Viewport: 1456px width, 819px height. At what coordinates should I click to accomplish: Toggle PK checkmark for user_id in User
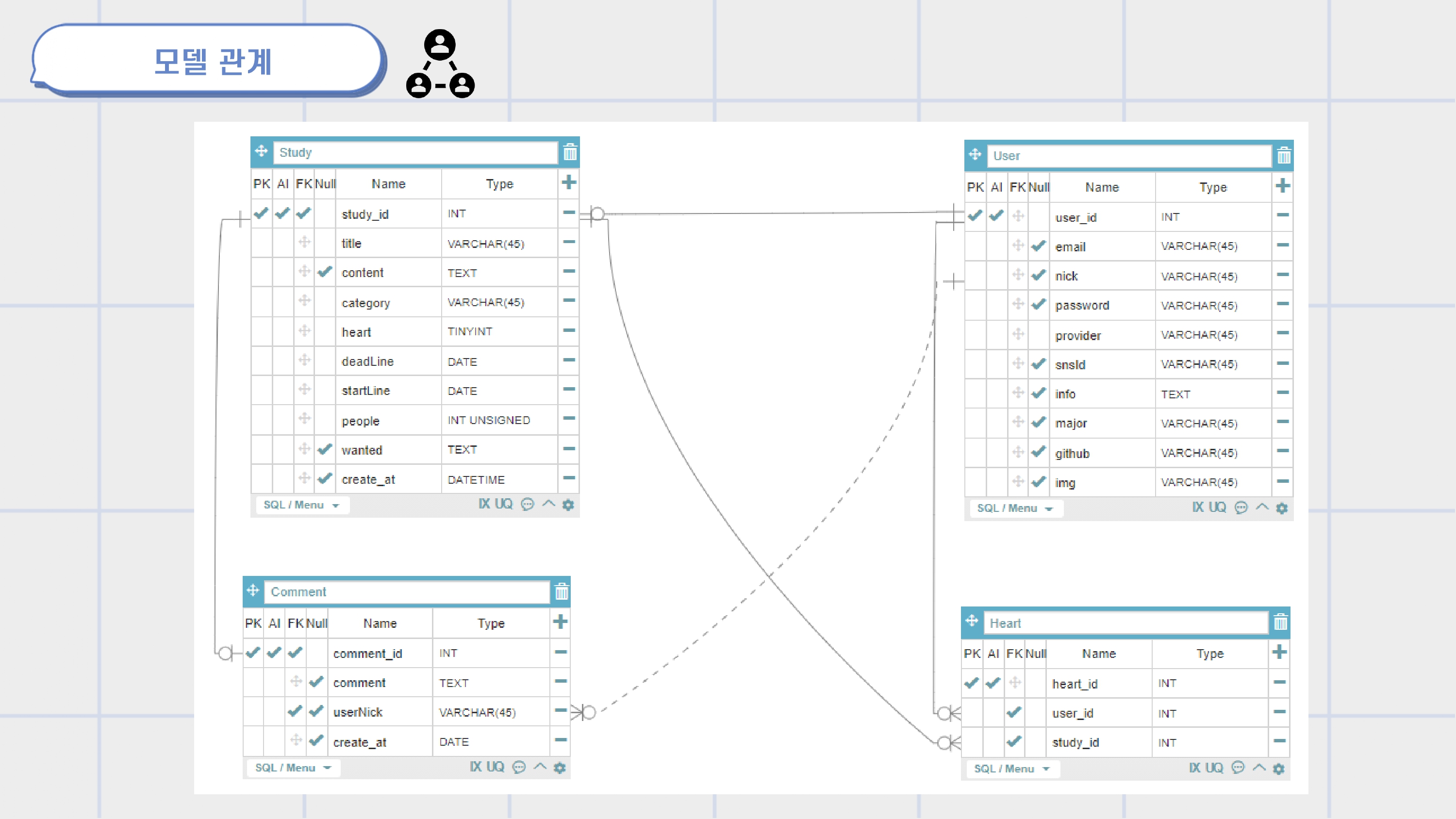pyautogui.click(x=975, y=216)
